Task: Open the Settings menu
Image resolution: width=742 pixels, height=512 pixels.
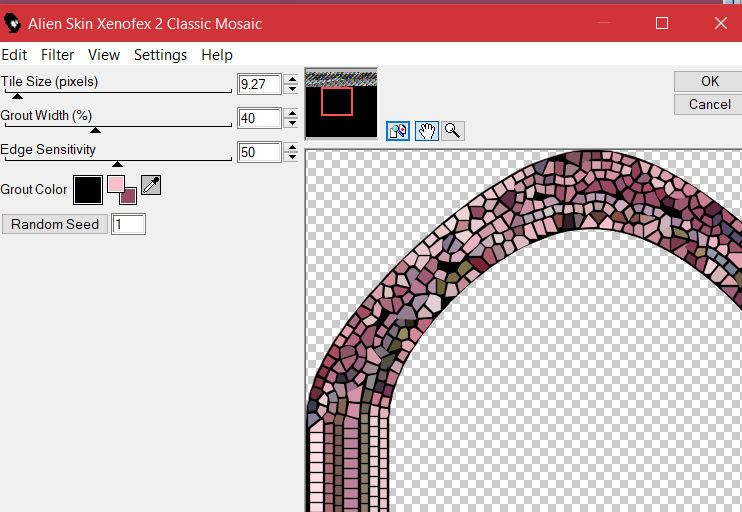Action: [160, 55]
